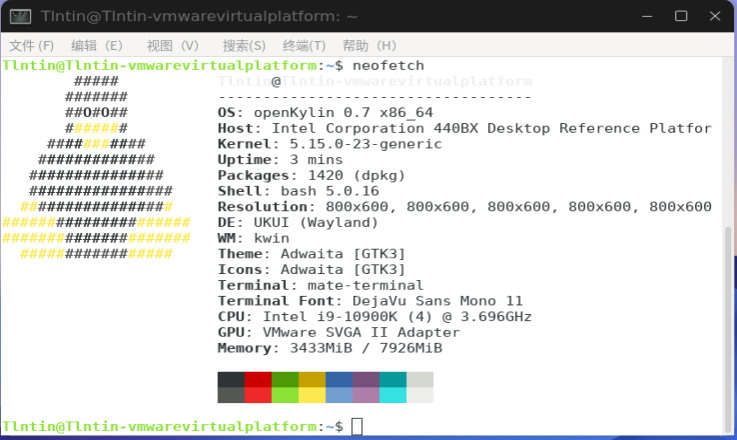Click the light purple color block, bottom row
737x440 pixels.
click(366, 395)
